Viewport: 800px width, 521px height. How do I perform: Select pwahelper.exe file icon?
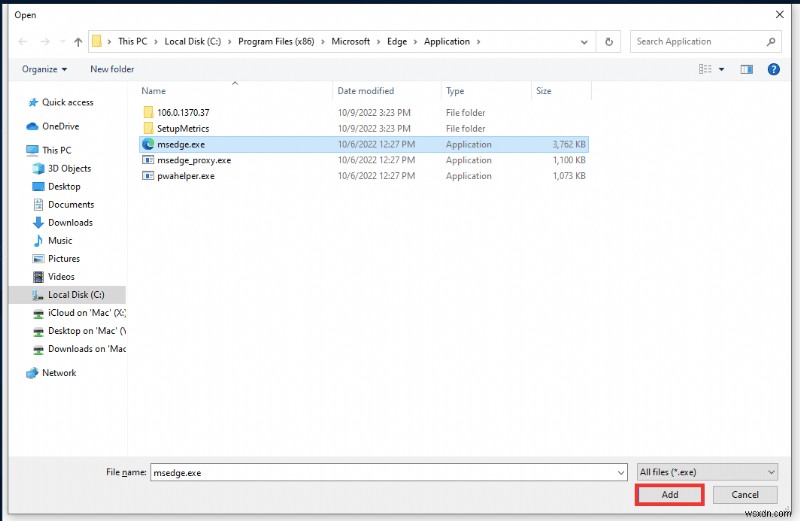coord(148,176)
